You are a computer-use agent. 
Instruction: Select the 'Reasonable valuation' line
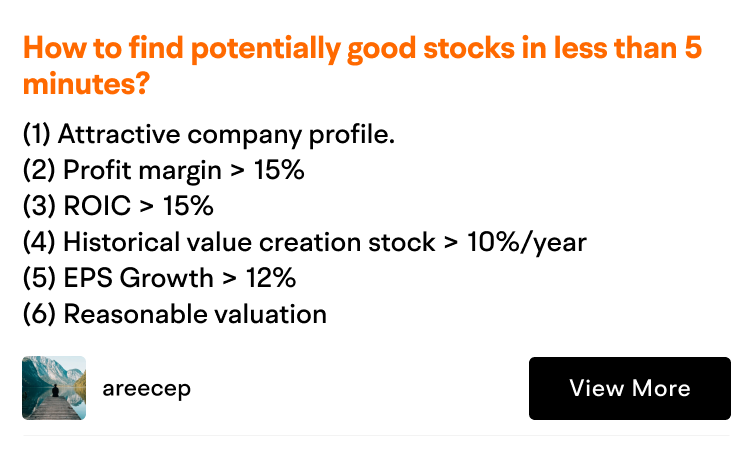click(x=175, y=314)
